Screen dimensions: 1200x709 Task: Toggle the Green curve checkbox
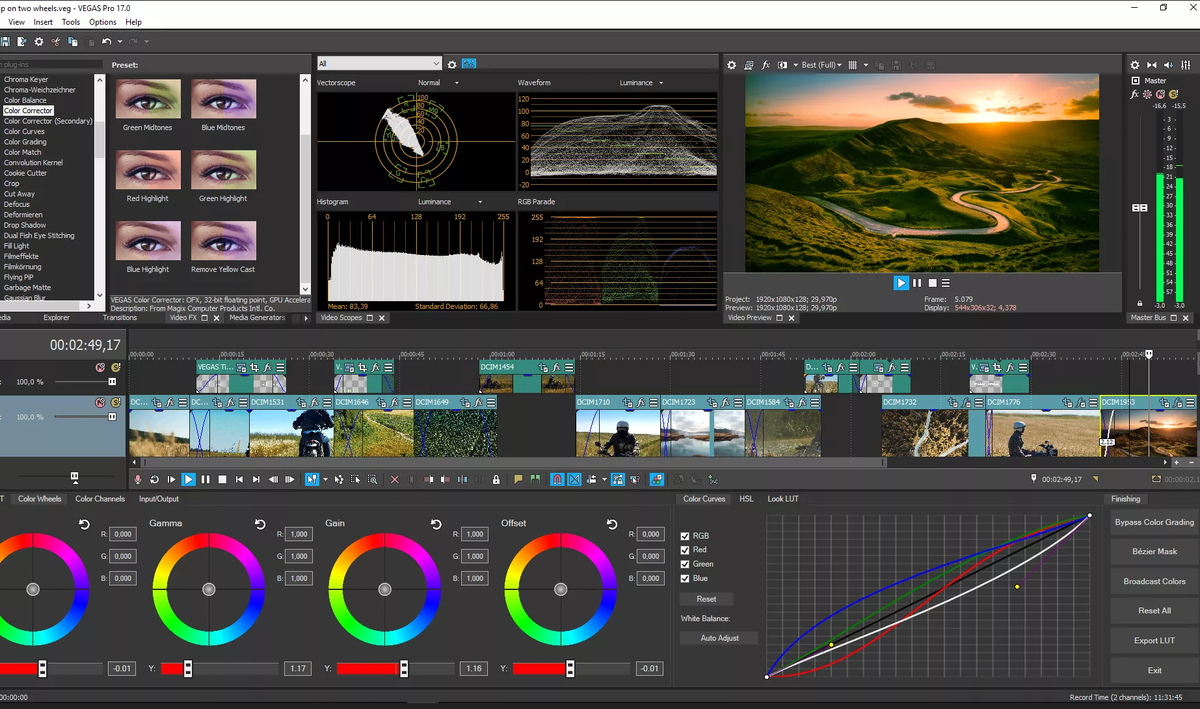(685, 564)
